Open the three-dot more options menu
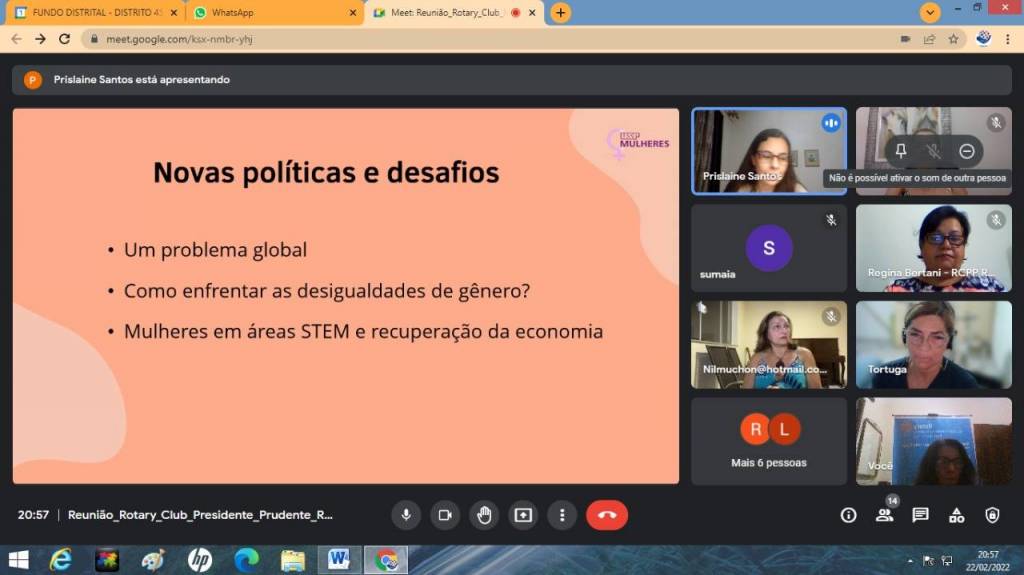This screenshot has height=575, width=1024. click(562, 515)
